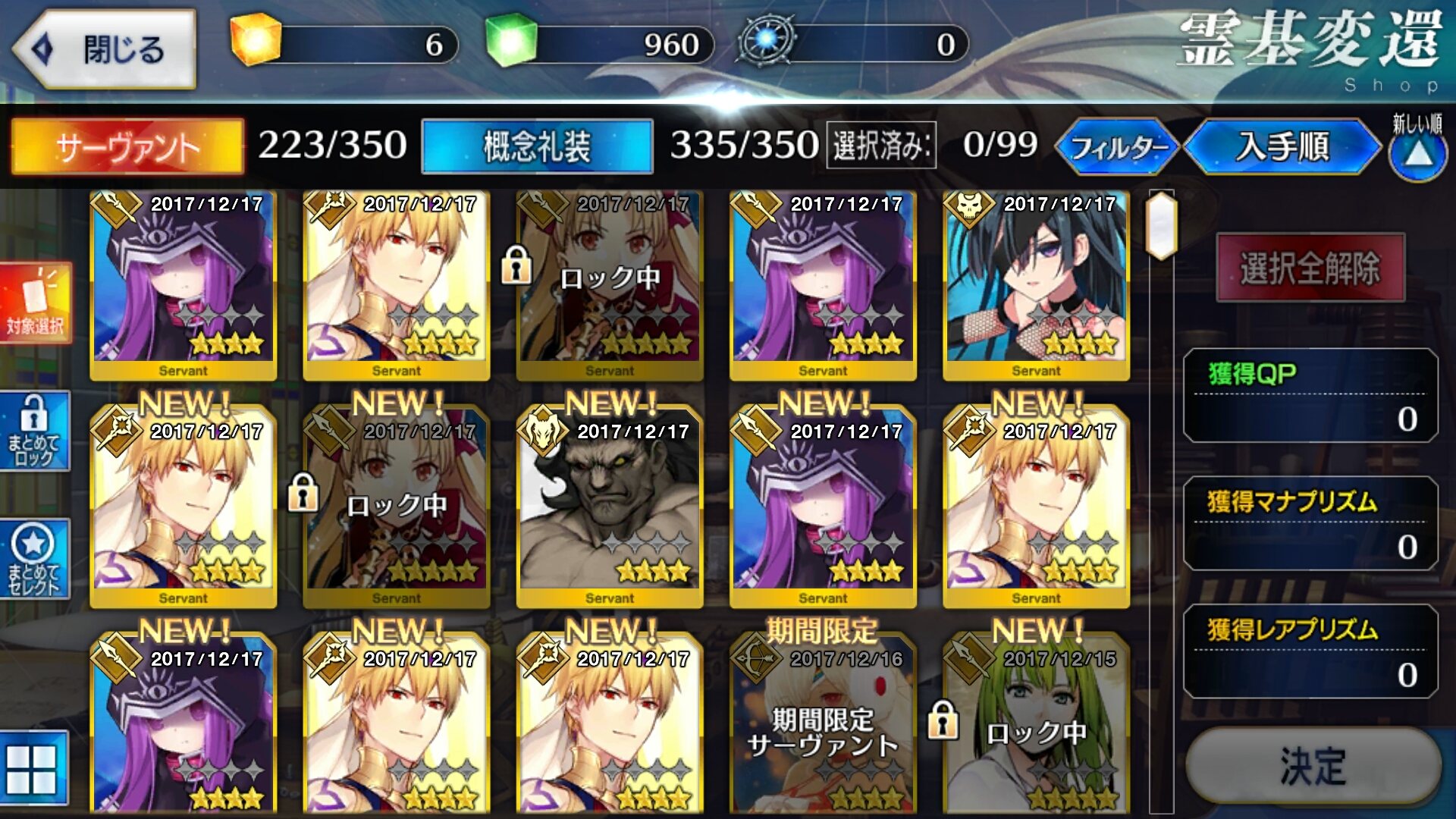The width and height of the screenshot is (1456, 819).
Task: Open the 入手順 sort order menu
Action: tap(1282, 146)
